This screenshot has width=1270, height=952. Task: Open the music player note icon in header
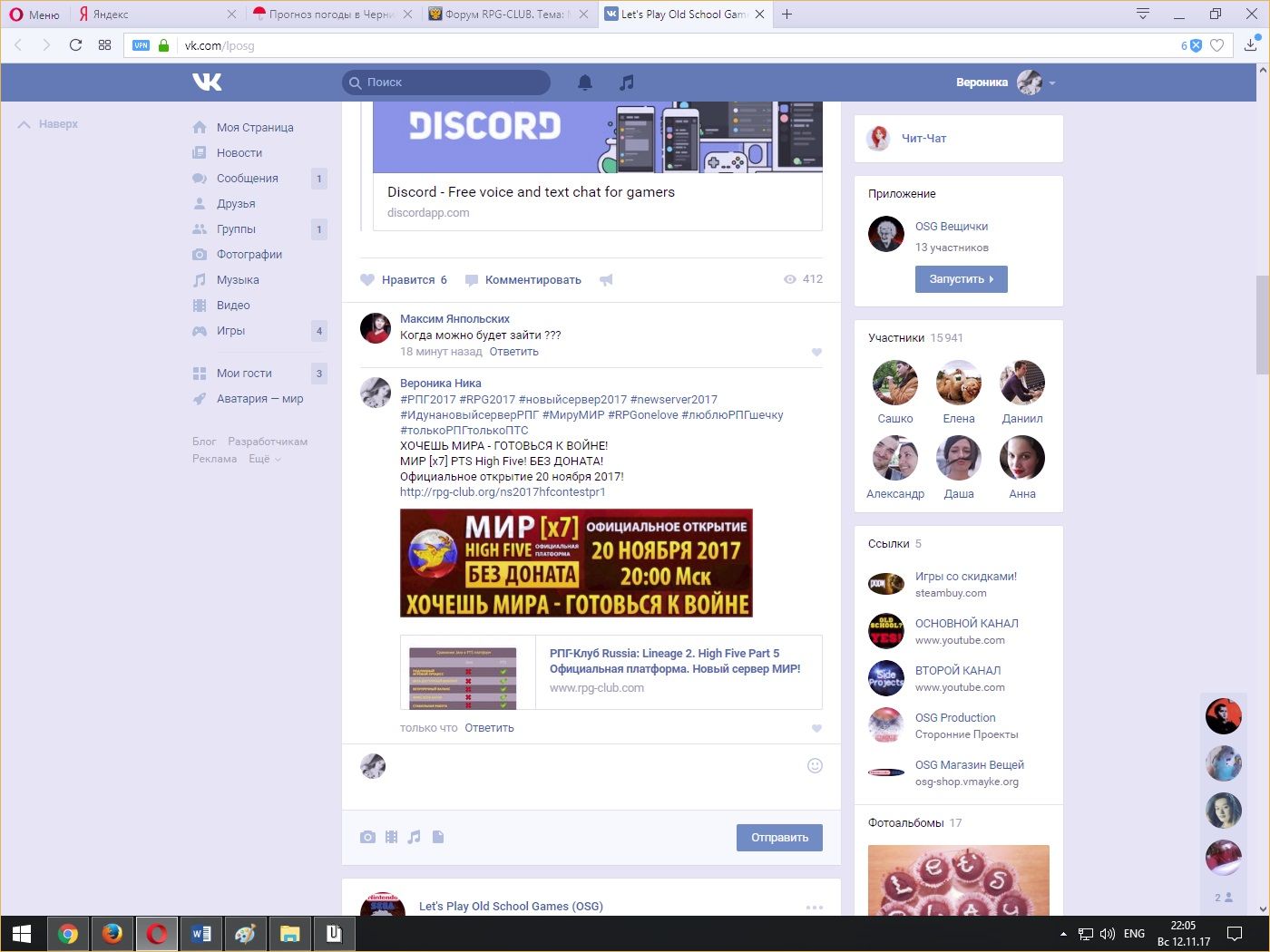(626, 83)
